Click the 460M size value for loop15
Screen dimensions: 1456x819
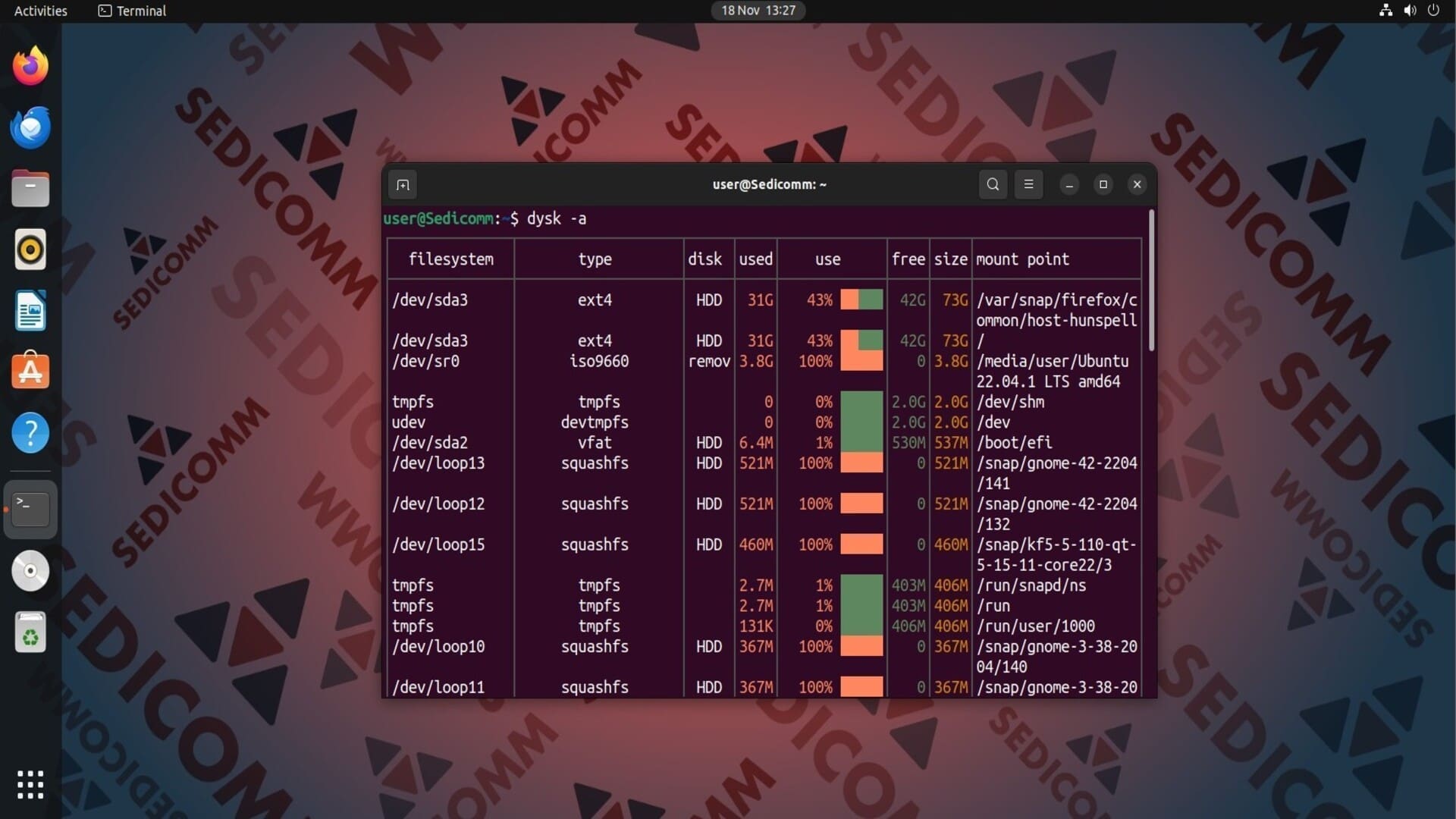click(950, 545)
